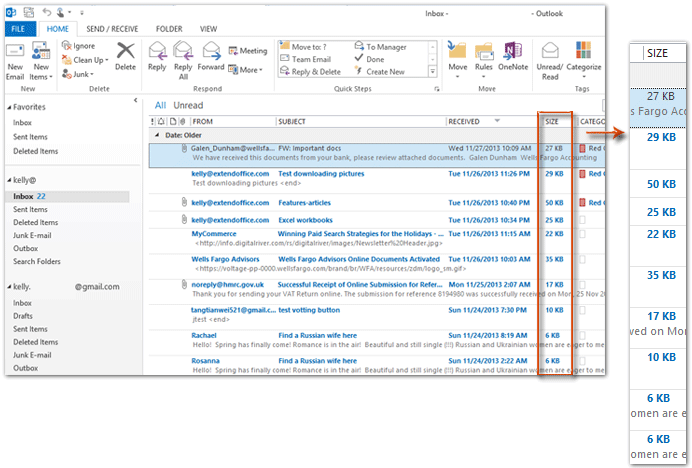
Task: Click the Send/Receive All Folders quick access icon
Action: (29, 12)
